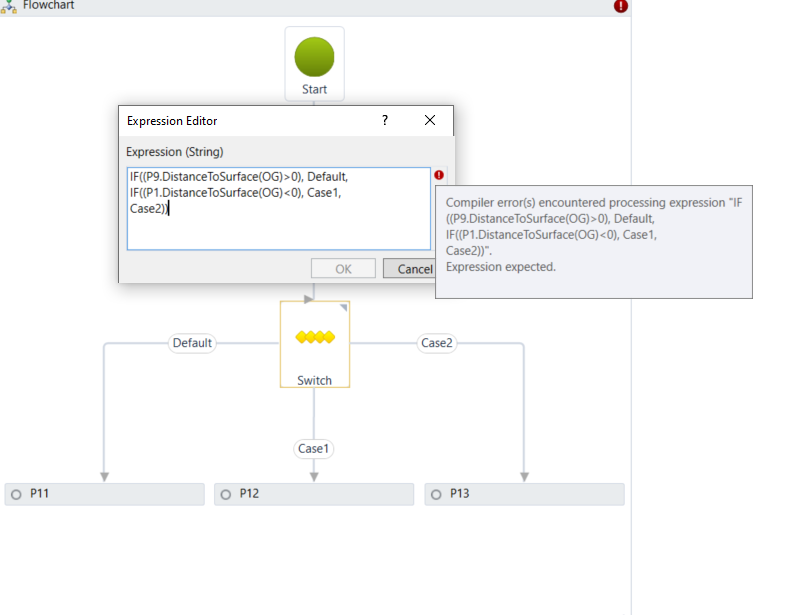Image resolution: width=800 pixels, height=615 pixels.
Task: Click the Flowchart title text
Action: [48, 5]
